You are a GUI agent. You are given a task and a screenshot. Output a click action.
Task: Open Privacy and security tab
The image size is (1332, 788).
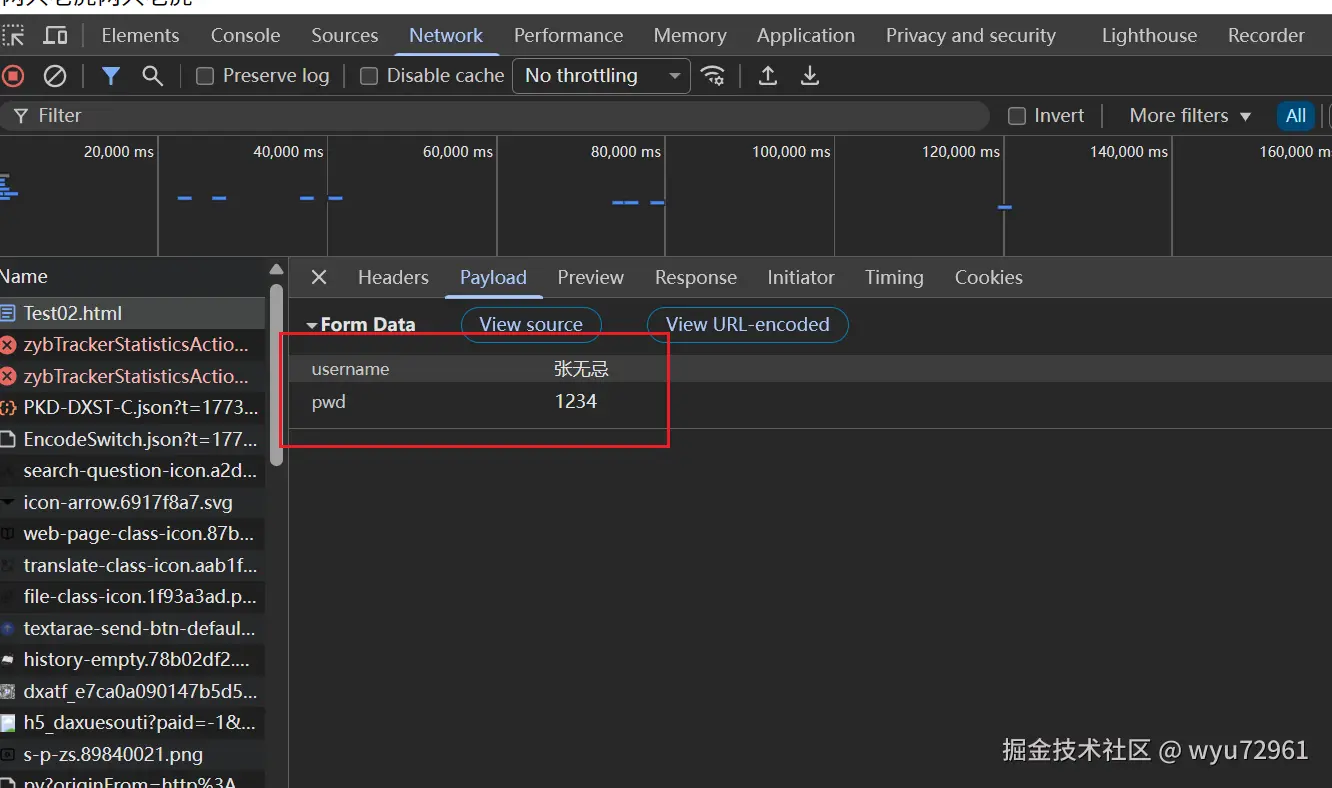pyautogui.click(x=971, y=36)
